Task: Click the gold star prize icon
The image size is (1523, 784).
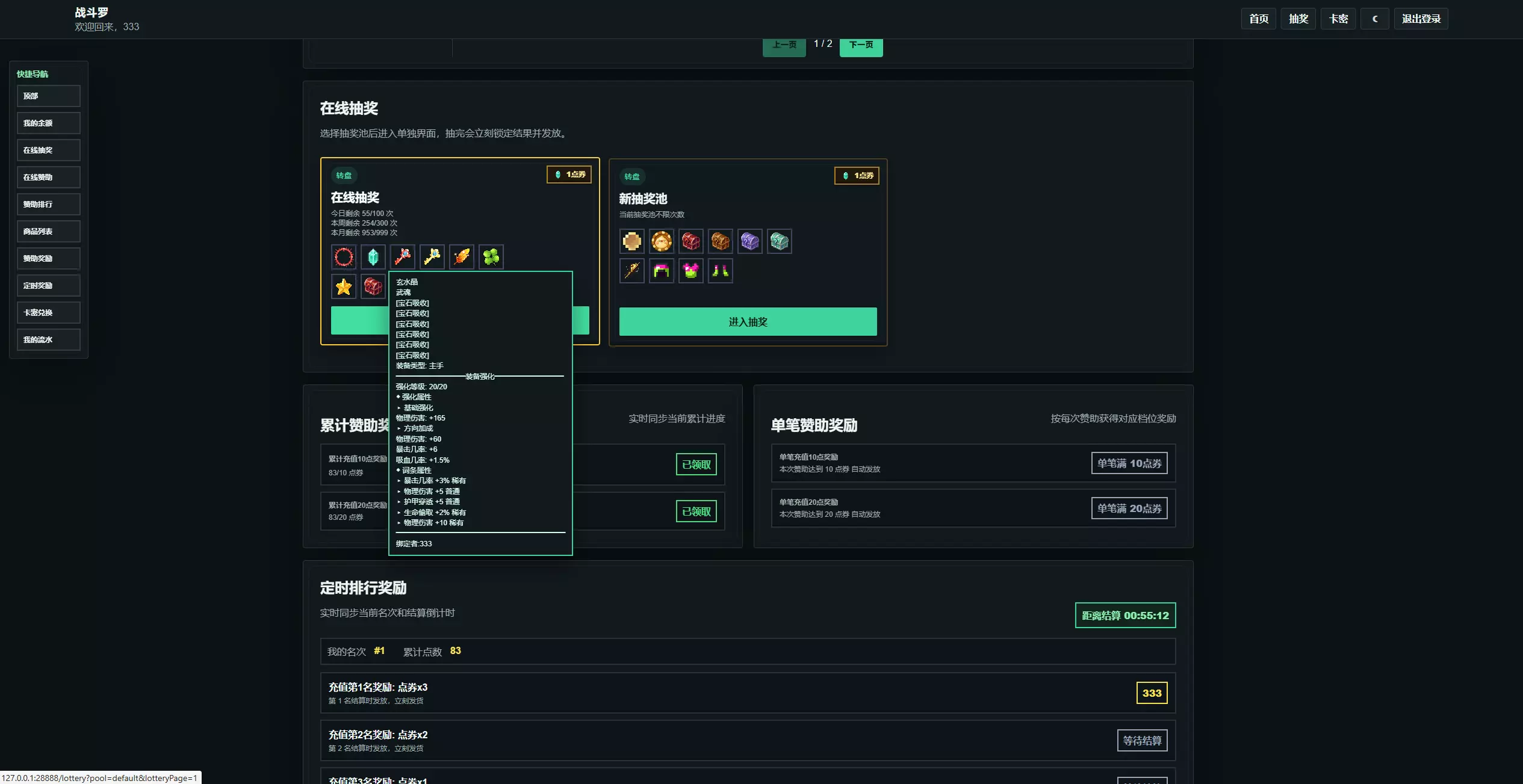Action: tap(344, 286)
